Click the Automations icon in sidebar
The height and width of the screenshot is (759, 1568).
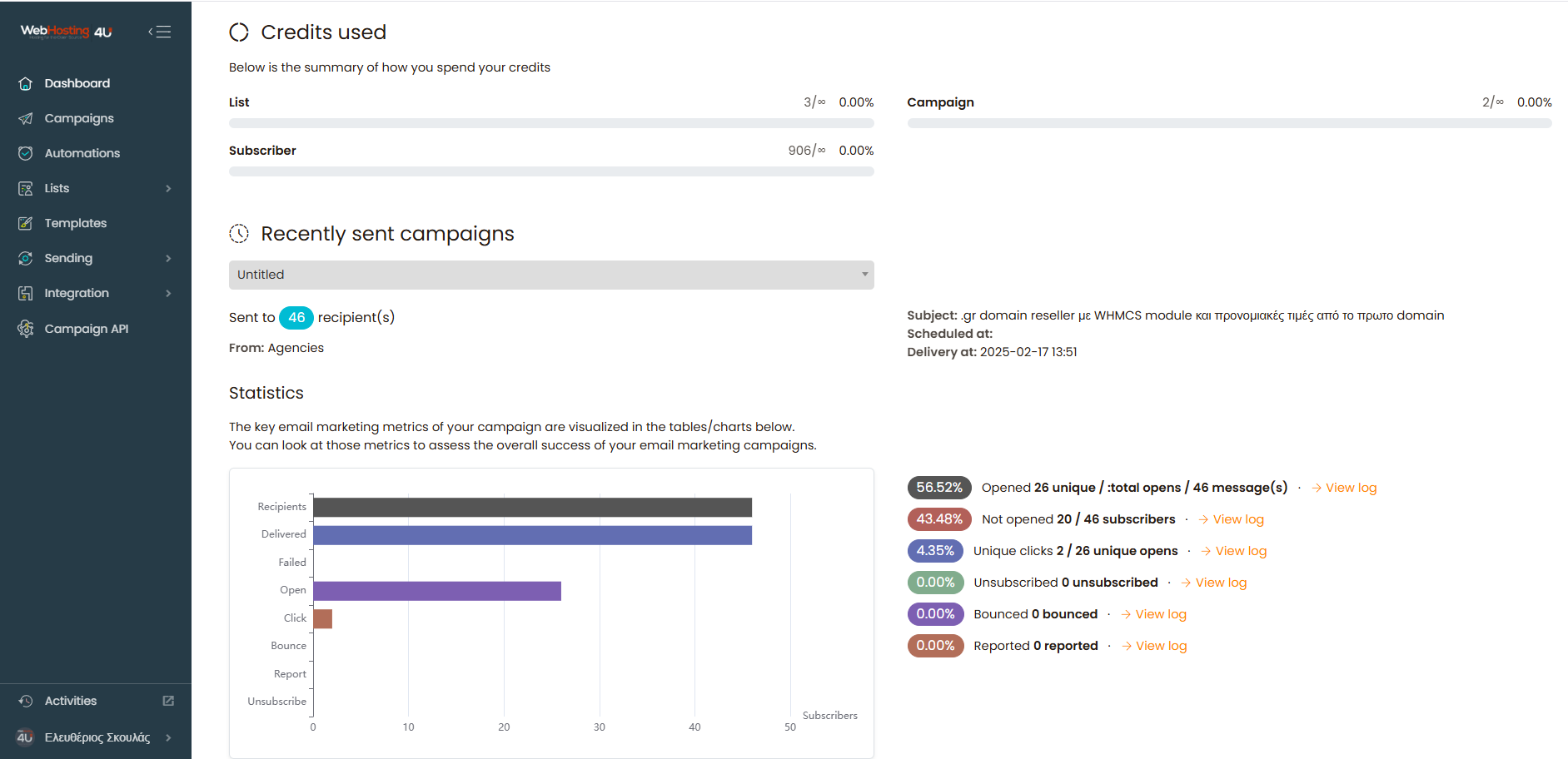tap(26, 153)
